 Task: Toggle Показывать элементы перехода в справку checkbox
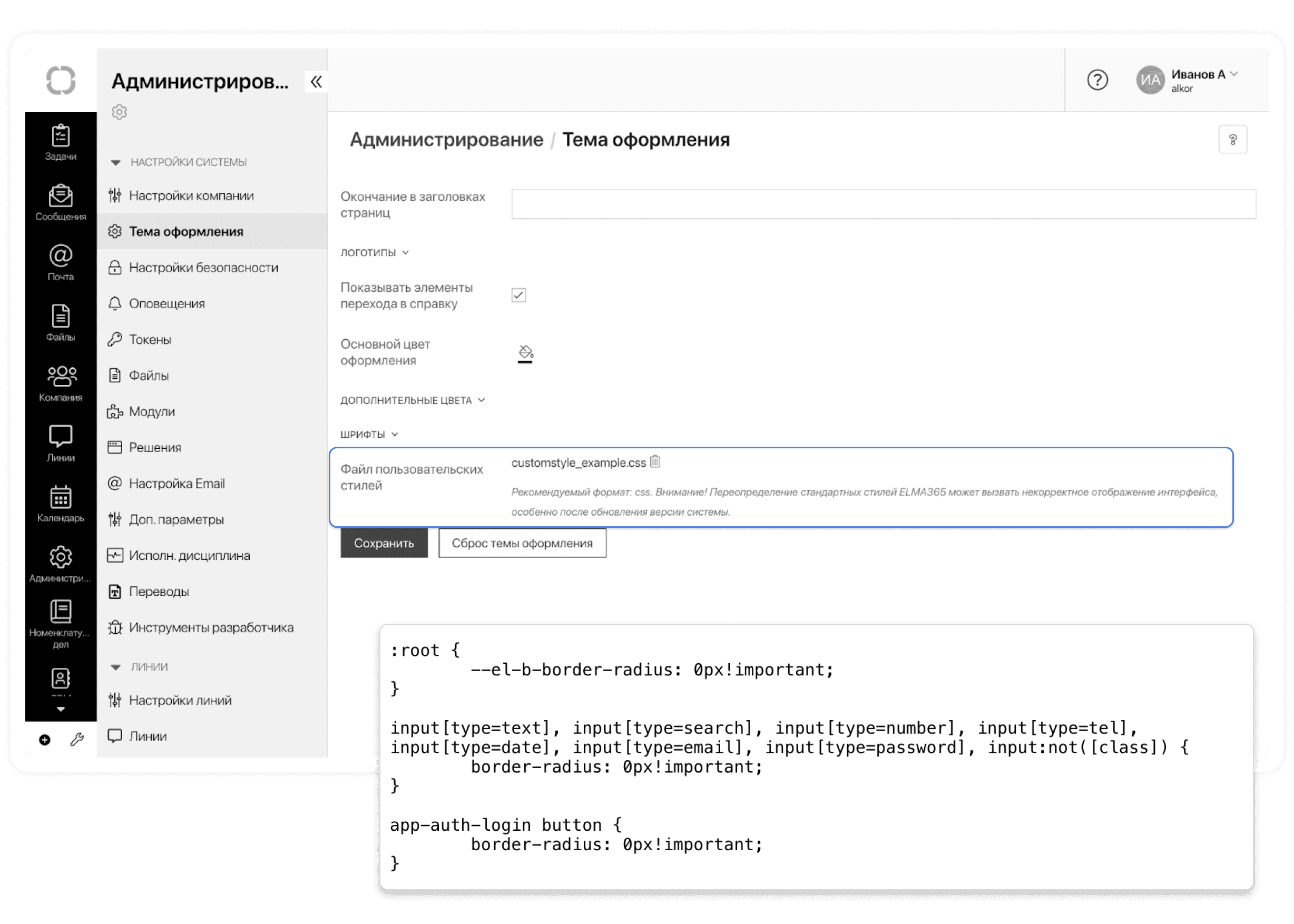coord(518,294)
